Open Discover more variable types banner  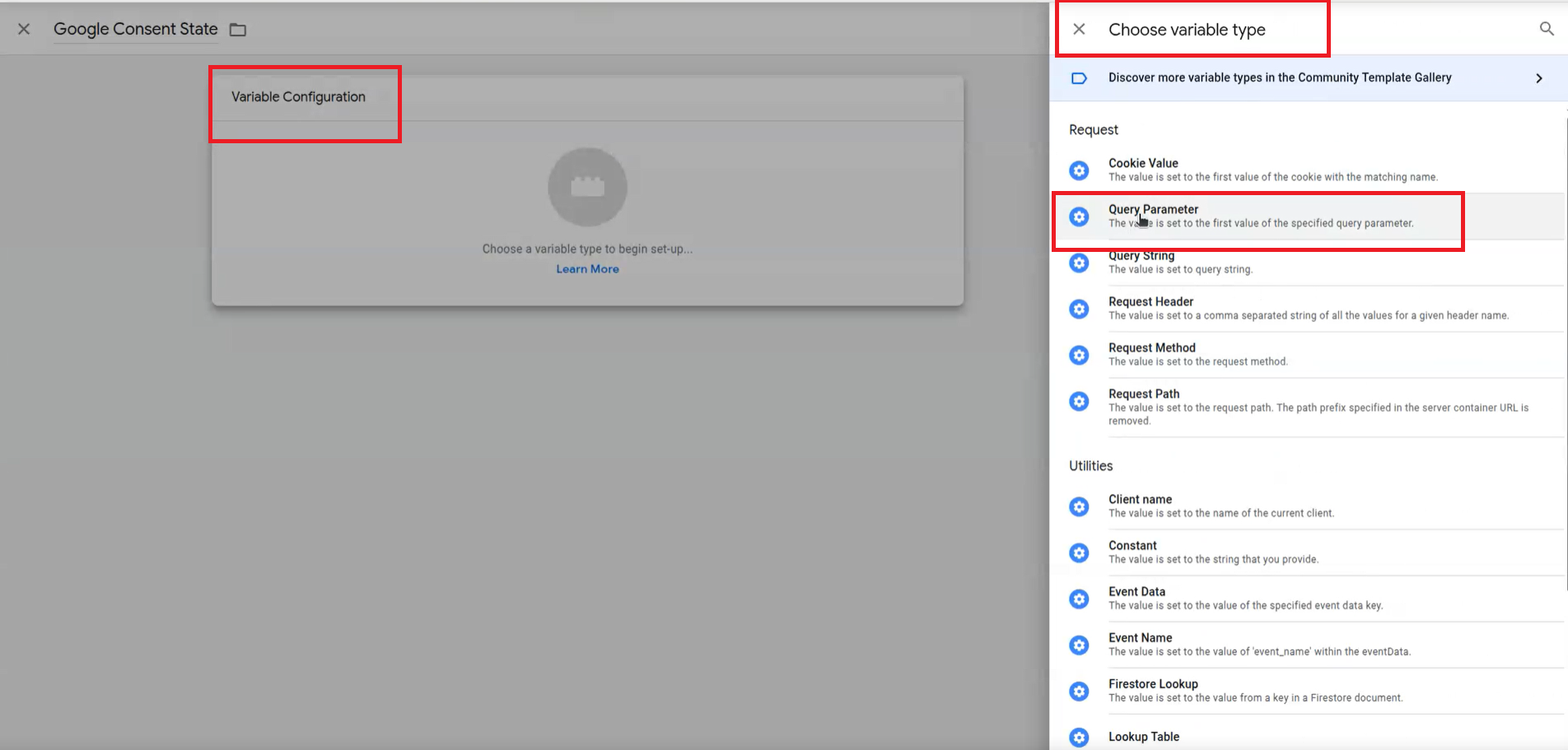pos(1309,78)
